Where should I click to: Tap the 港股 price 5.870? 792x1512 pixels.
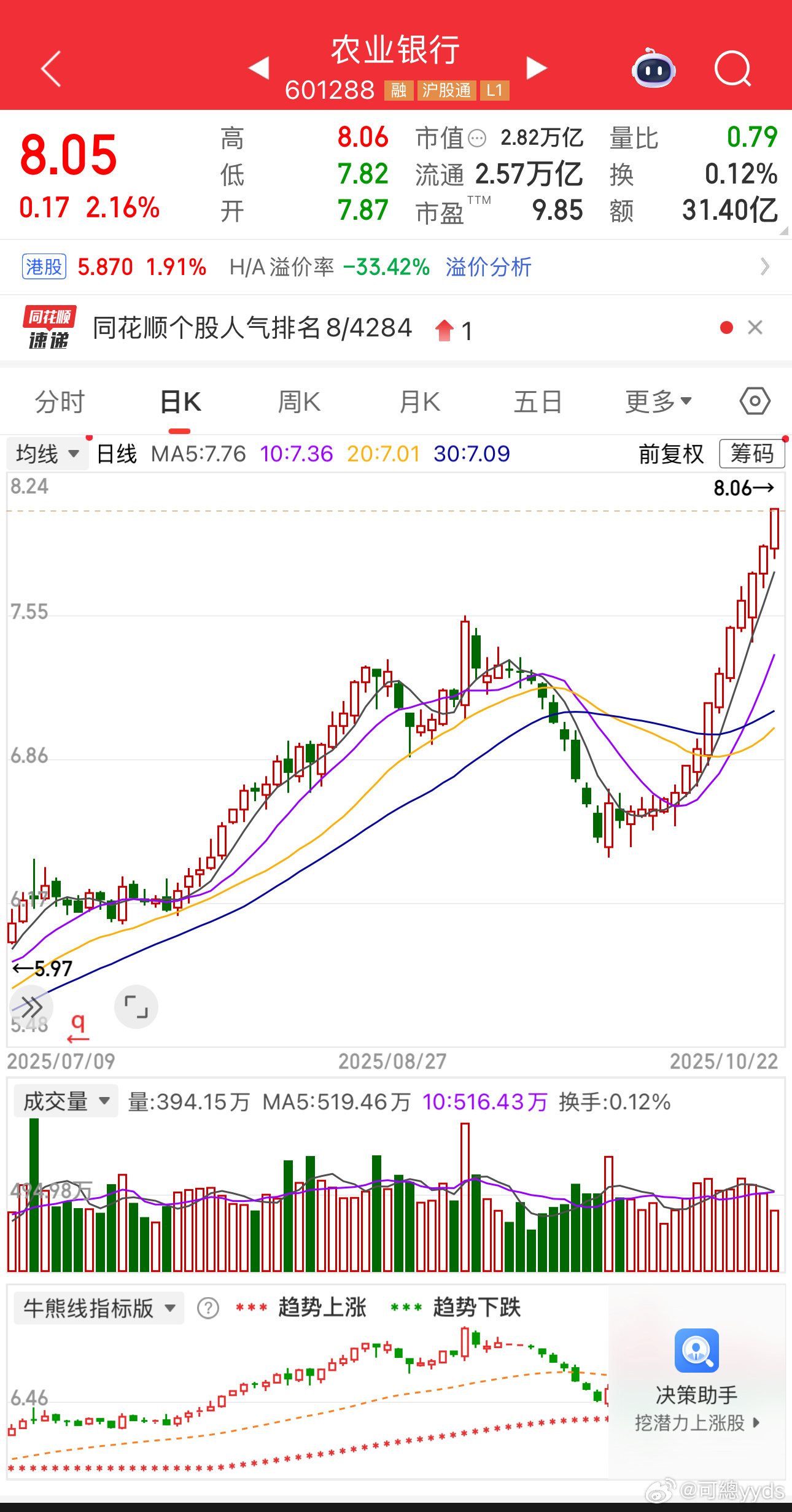(105, 267)
